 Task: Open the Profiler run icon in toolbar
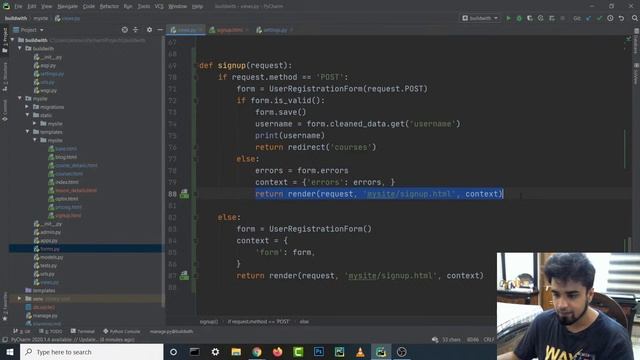540,18
